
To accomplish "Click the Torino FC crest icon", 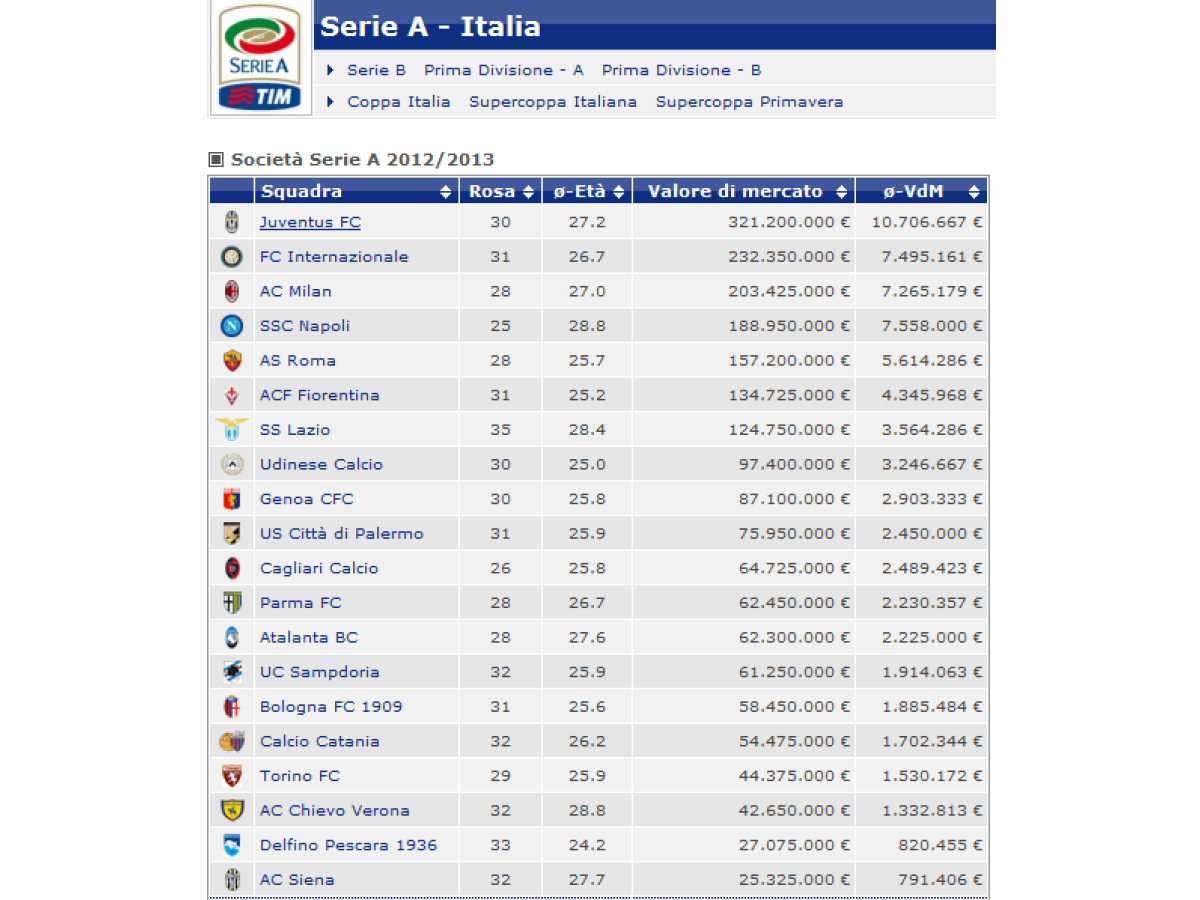I will coord(232,776).
